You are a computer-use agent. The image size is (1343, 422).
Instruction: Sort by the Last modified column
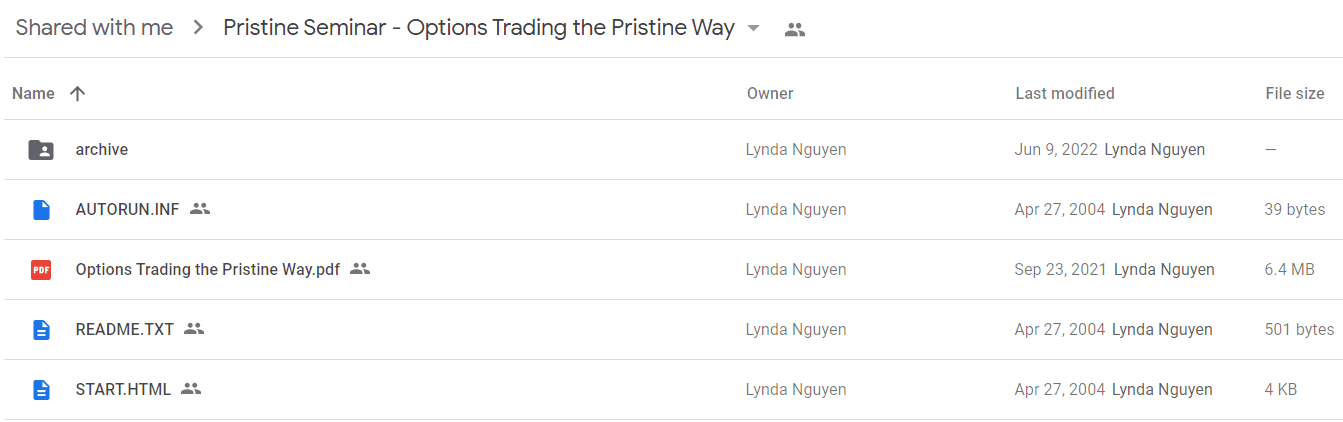[x=1065, y=93]
